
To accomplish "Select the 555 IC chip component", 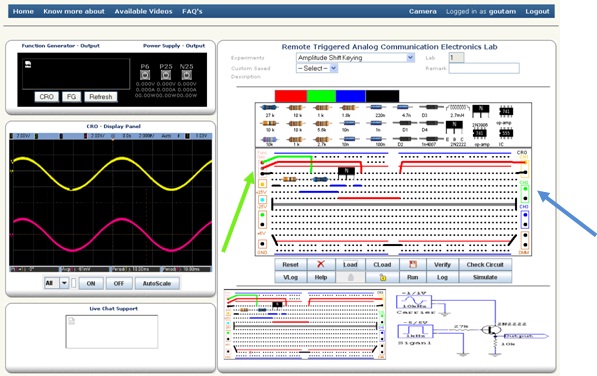I will click(x=506, y=134).
